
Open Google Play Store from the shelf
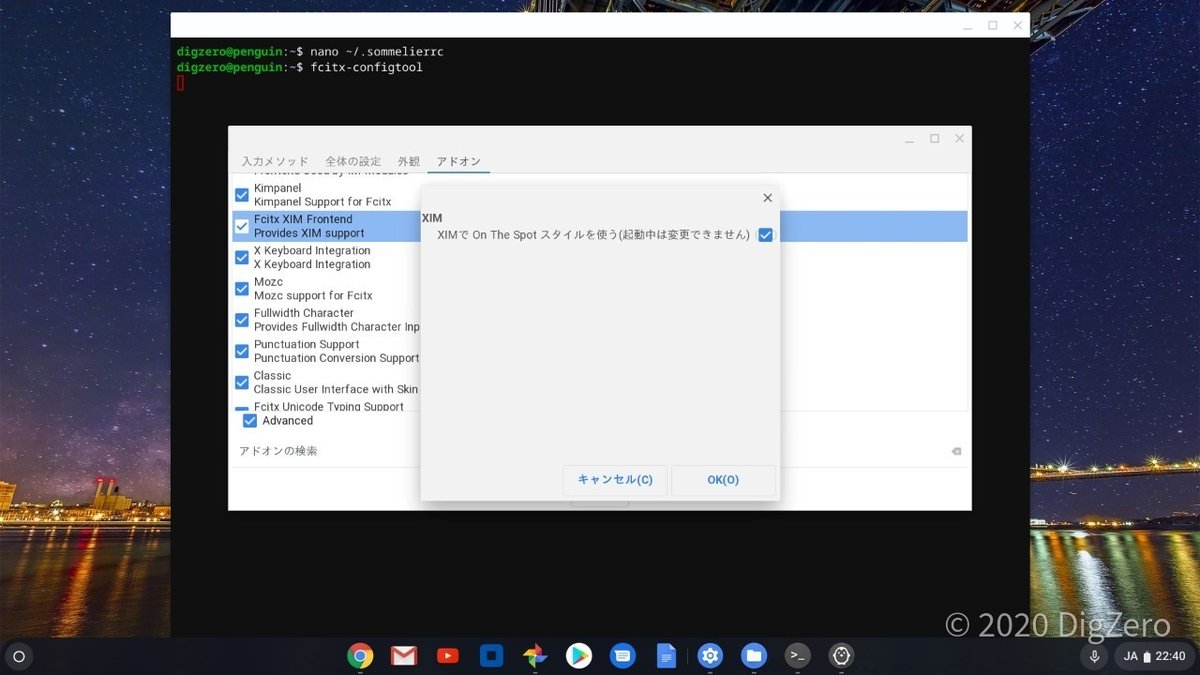[579, 656]
